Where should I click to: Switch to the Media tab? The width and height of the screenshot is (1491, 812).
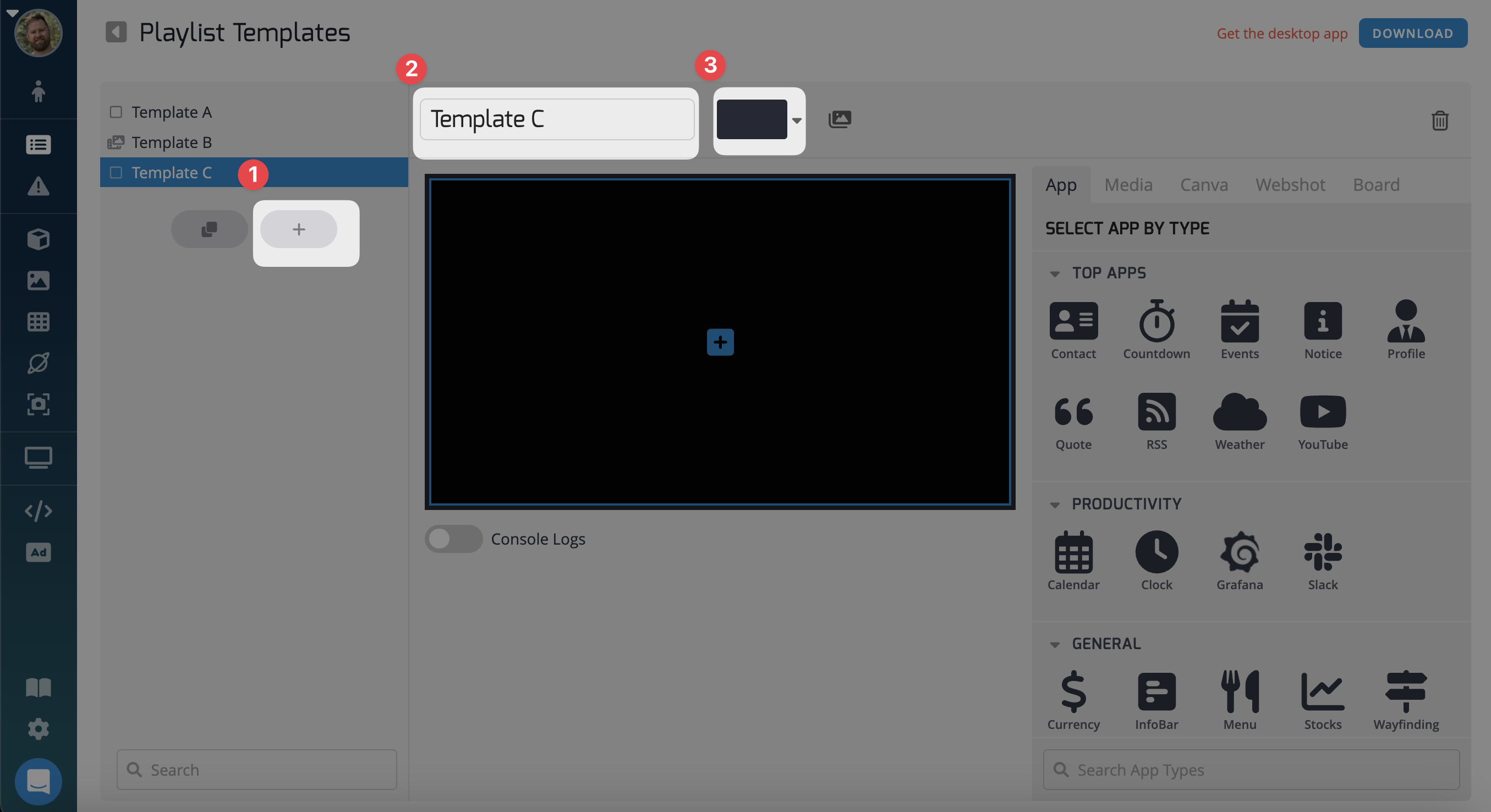tap(1128, 184)
